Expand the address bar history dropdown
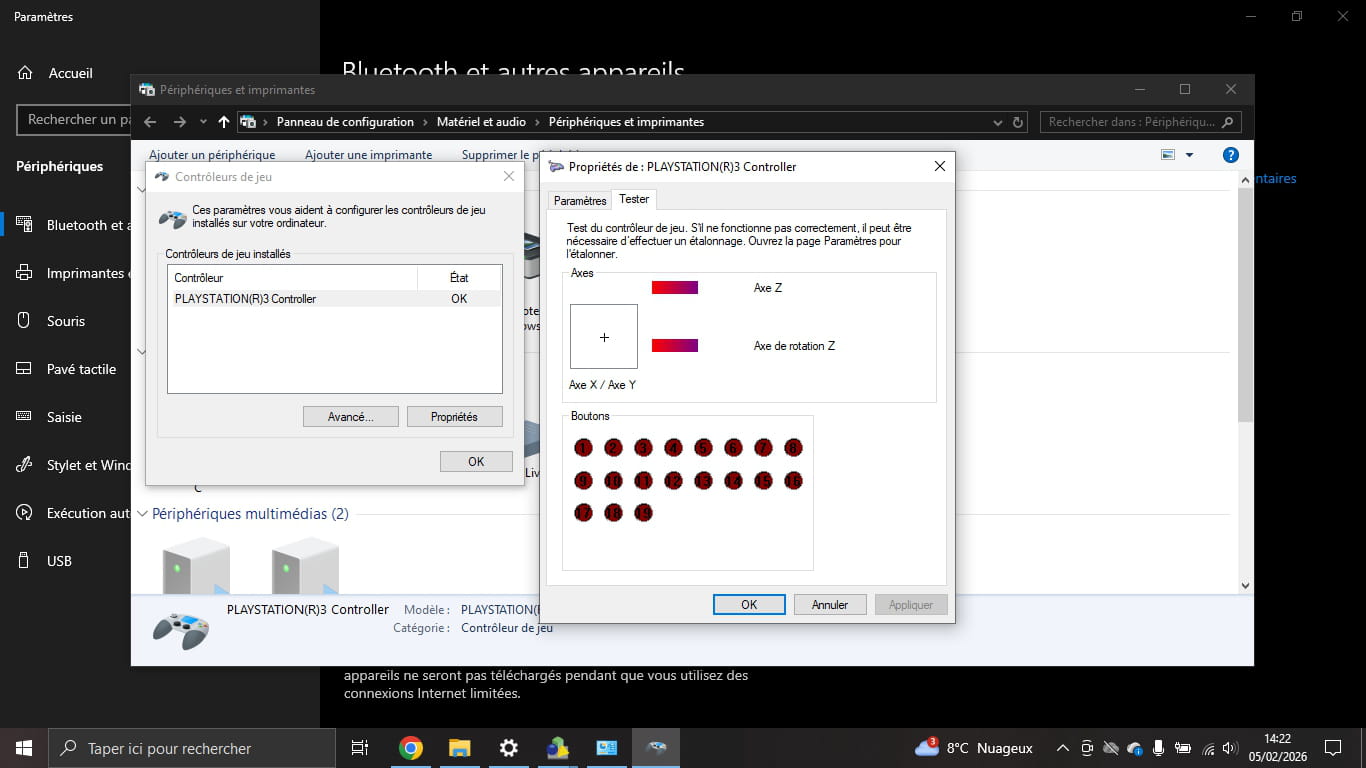 tap(997, 122)
